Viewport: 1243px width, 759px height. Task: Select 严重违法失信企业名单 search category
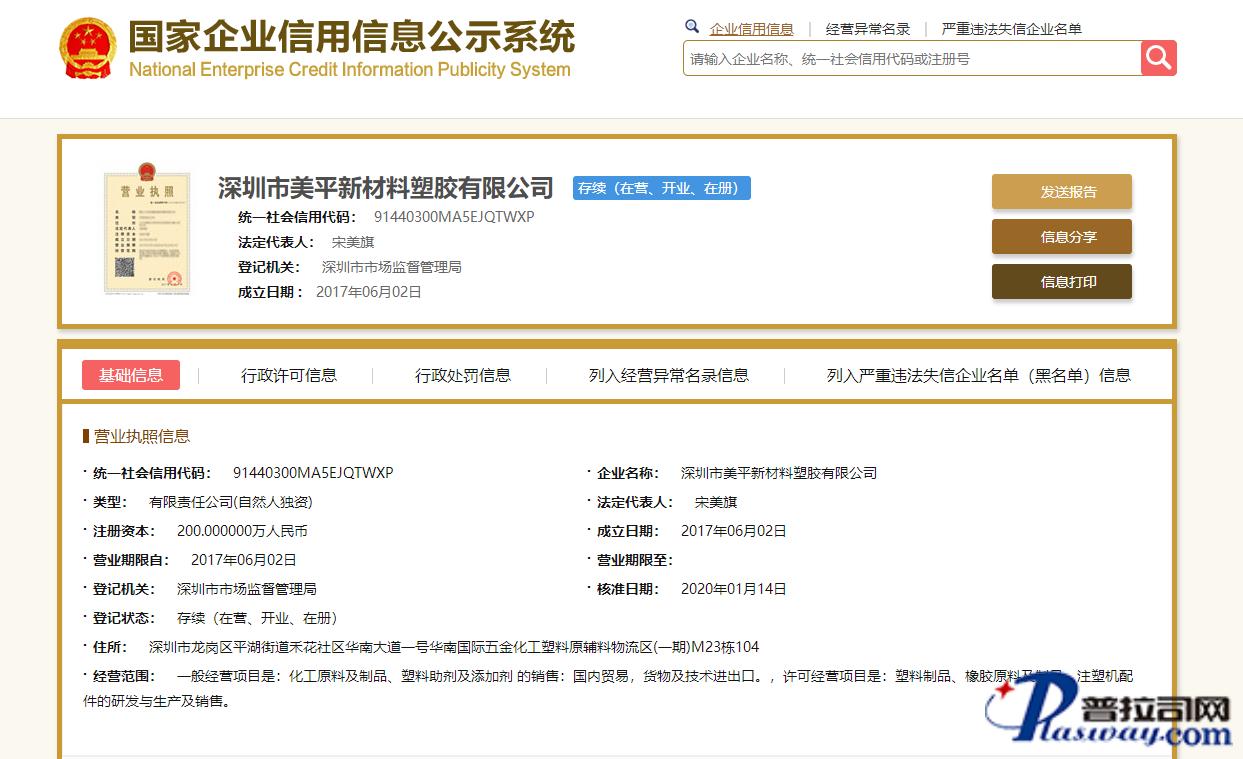pos(1011,29)
